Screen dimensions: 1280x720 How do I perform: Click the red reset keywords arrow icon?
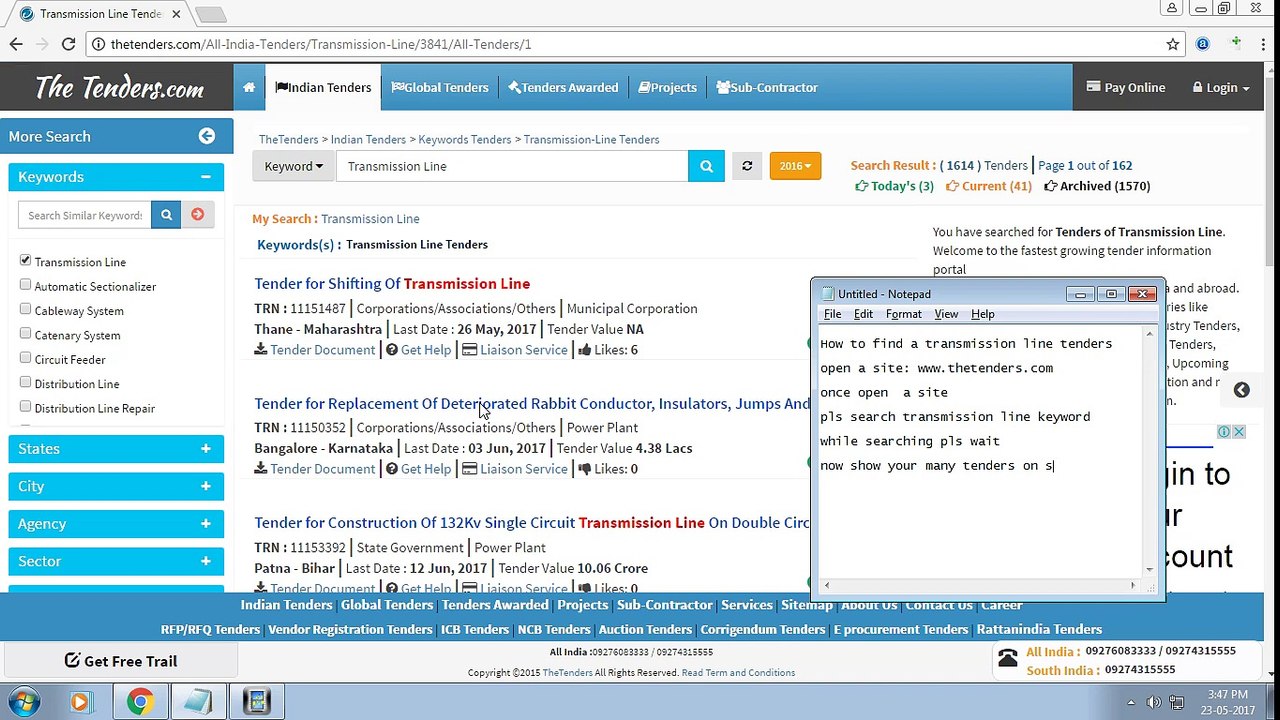(x=197, y=214)
